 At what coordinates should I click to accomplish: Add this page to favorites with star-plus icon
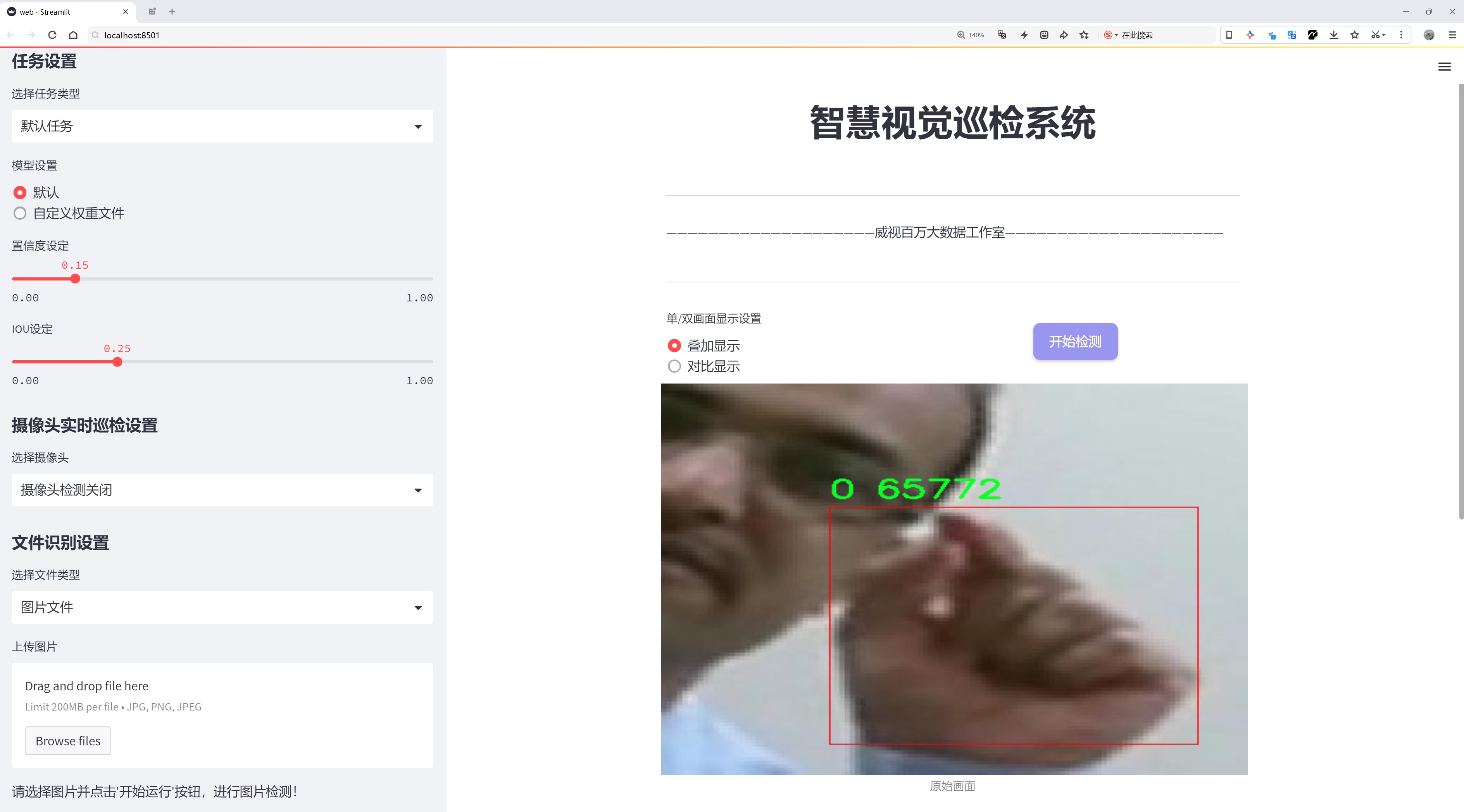click(x=1085, y=35)
